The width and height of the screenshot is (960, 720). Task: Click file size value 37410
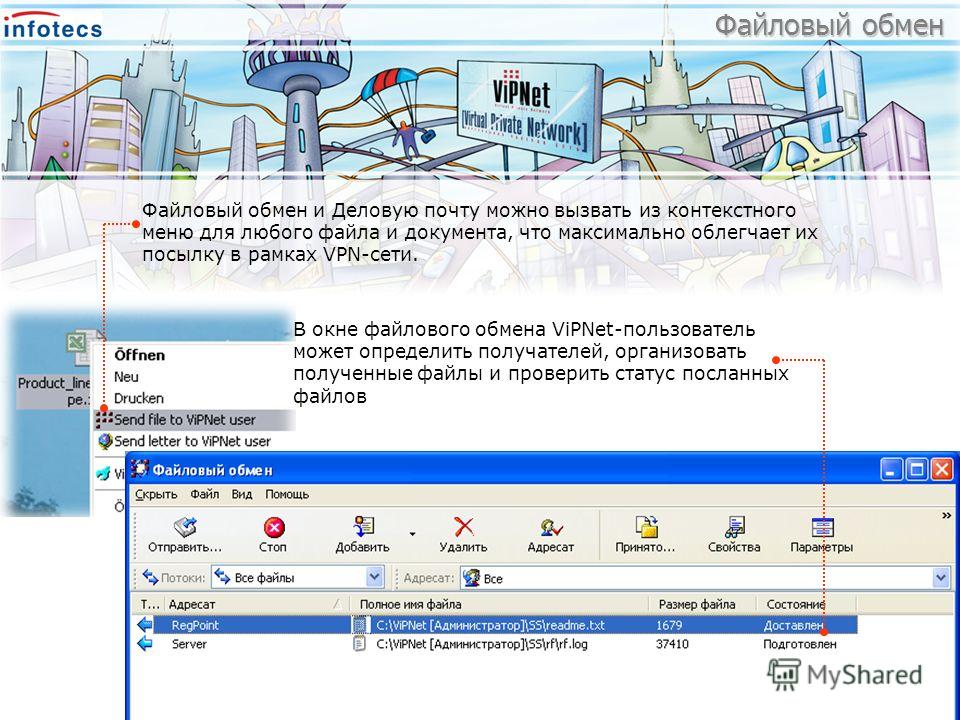pos(672,644)
